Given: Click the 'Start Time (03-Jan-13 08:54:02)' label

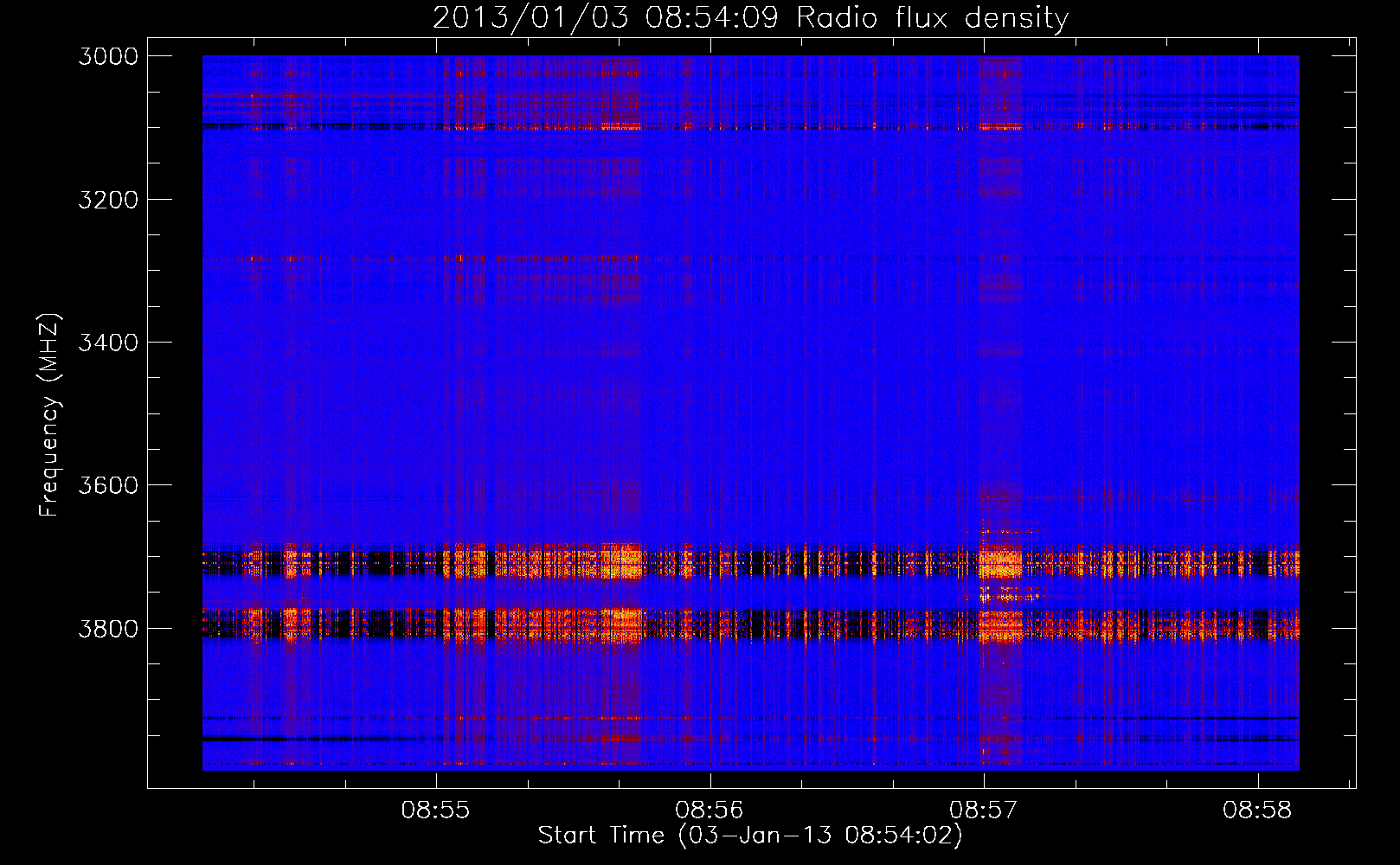Looking at the screenshot, I should click(750, 836).
